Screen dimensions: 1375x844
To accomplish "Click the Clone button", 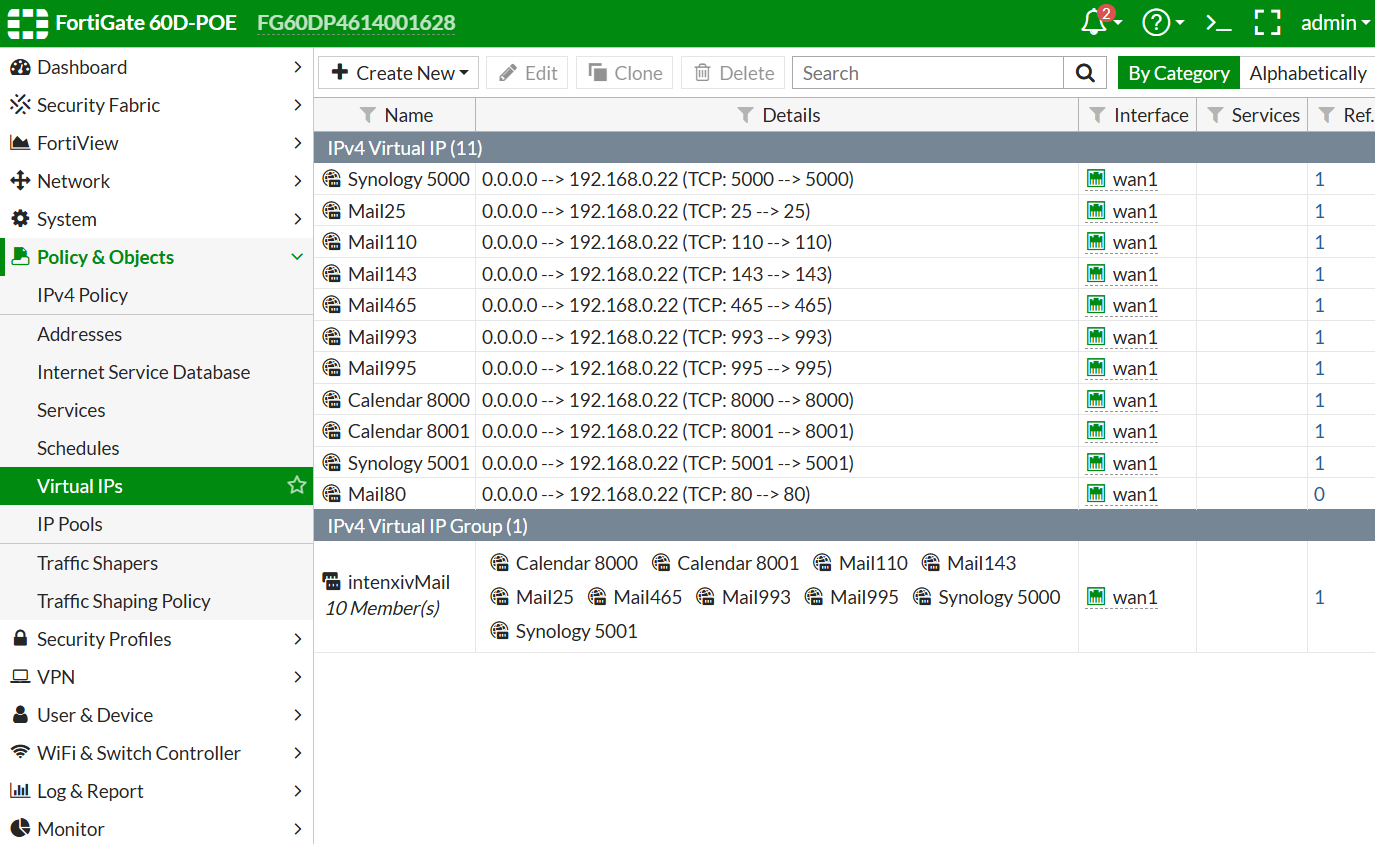I will point(625,73).
